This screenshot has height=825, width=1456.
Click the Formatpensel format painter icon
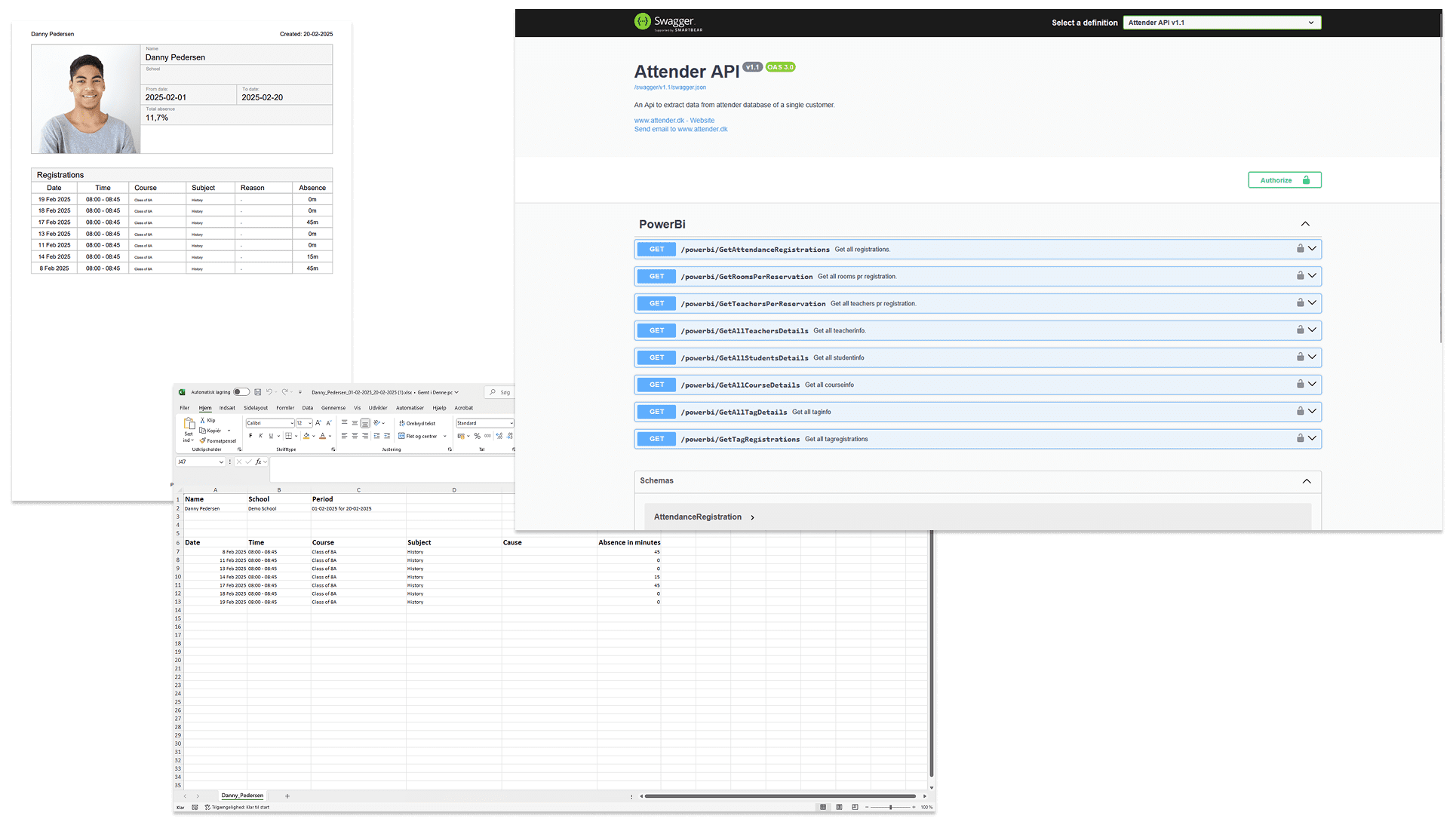203,440
